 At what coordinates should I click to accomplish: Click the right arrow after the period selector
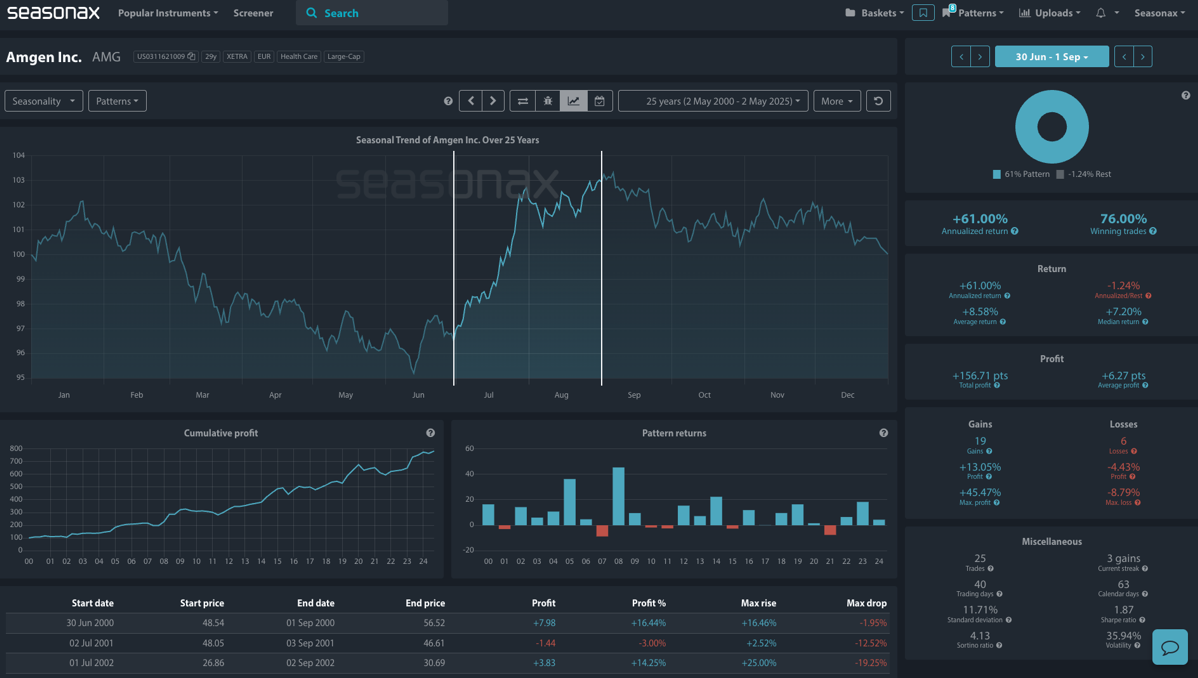pyautogui.click(x=1143, y=57)
